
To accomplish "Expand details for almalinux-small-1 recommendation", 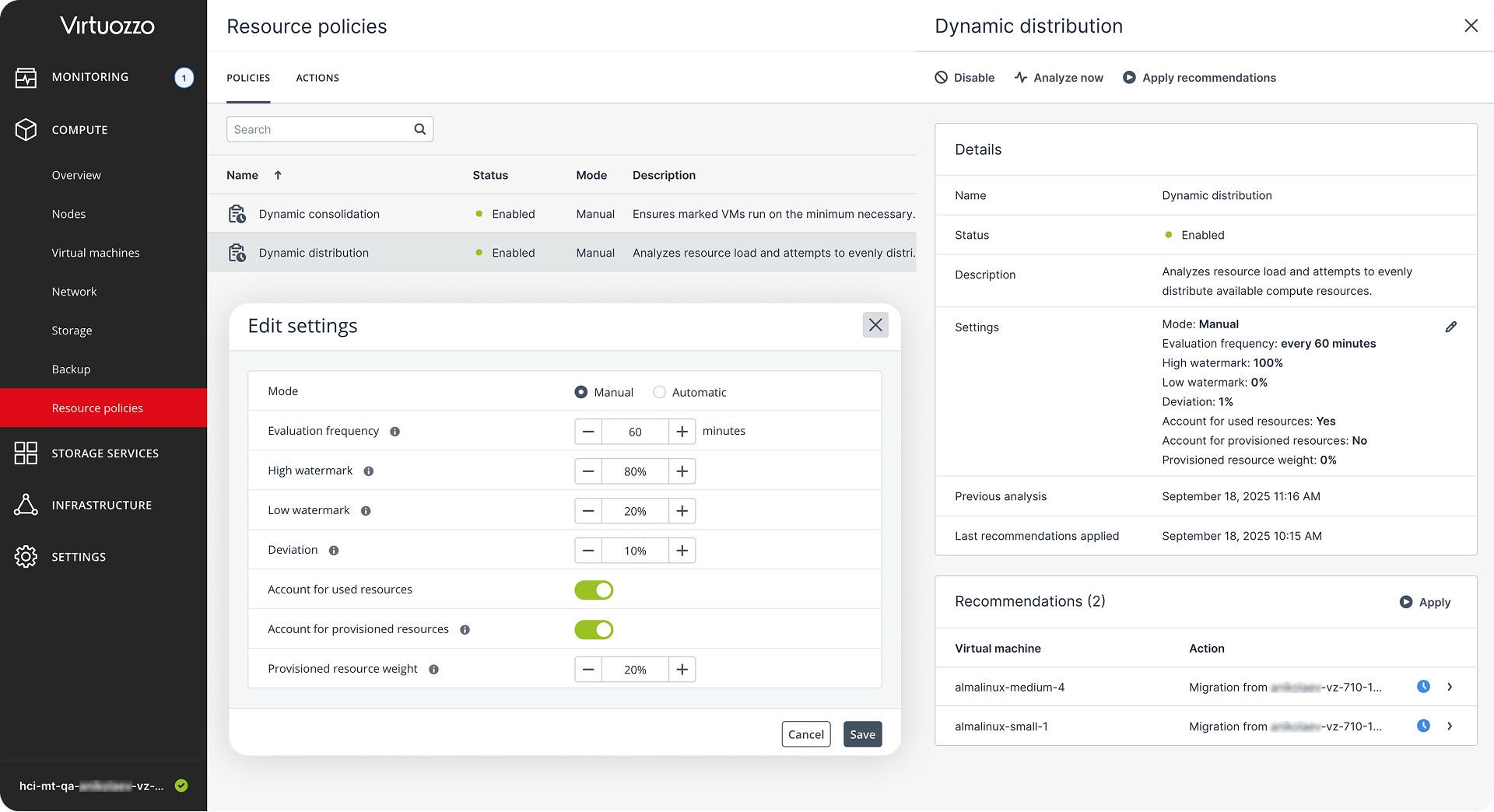I will click(1450, 726).
